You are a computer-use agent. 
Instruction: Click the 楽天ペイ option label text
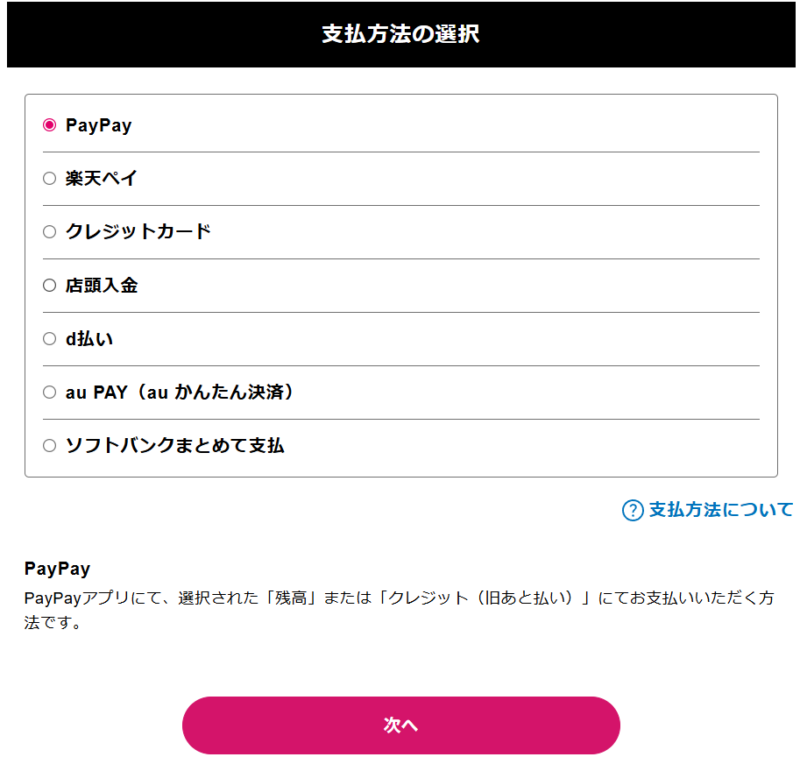point(101,179)
